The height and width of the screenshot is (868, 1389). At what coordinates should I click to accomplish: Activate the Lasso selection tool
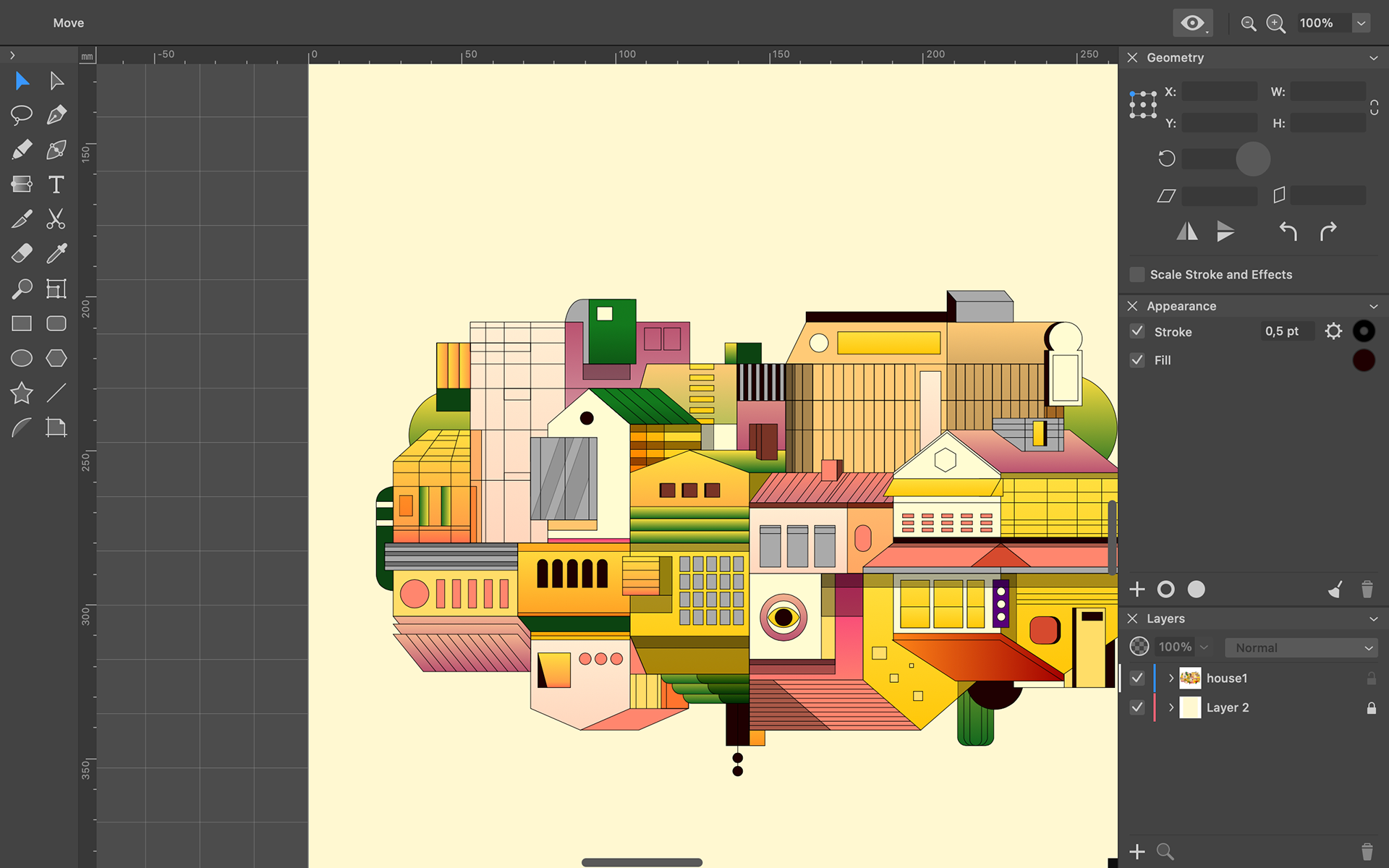pyautogui.click(x=22, y=115)
